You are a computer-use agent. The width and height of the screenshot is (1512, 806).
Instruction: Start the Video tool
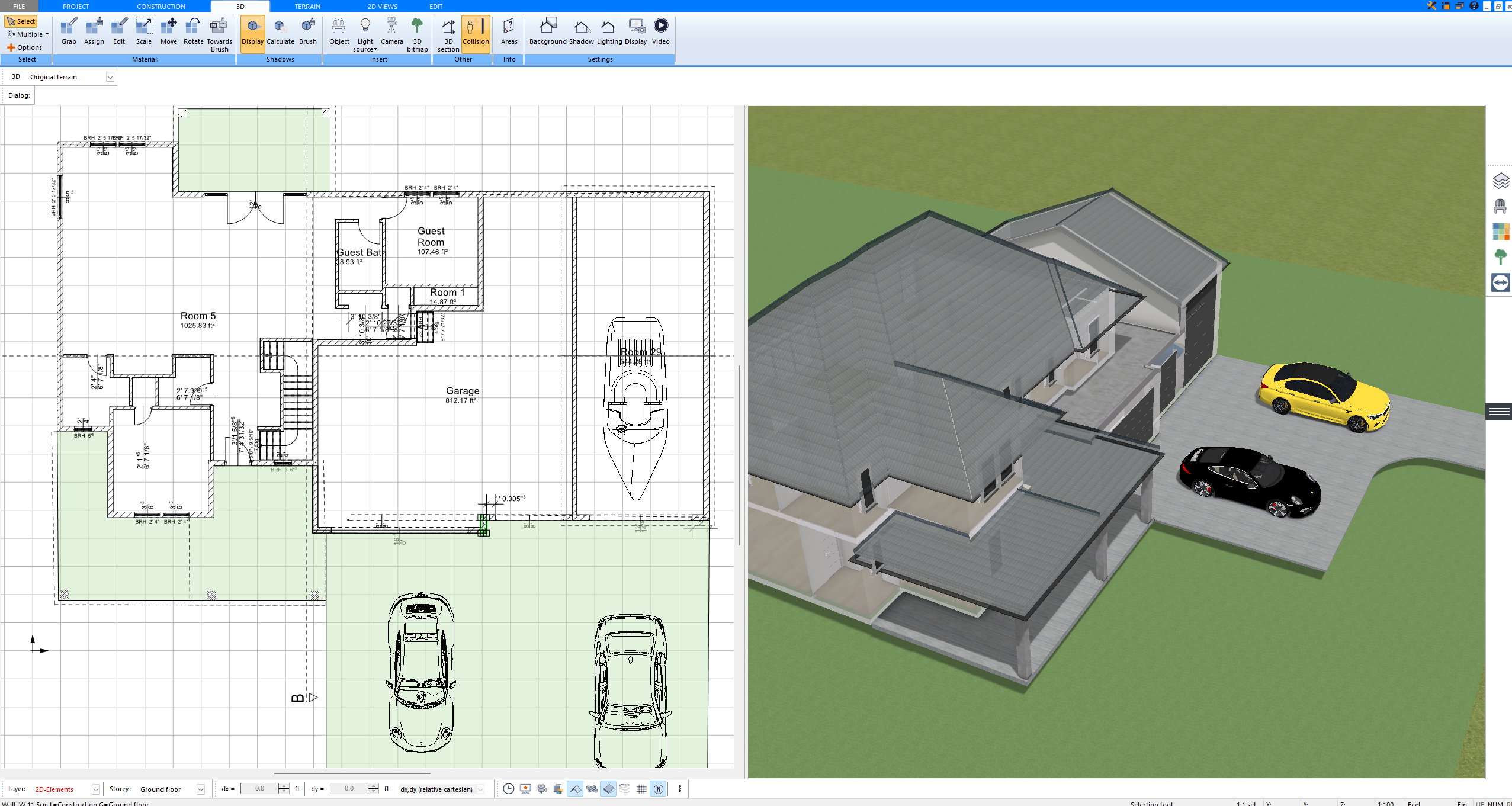(x=660, y=31)
